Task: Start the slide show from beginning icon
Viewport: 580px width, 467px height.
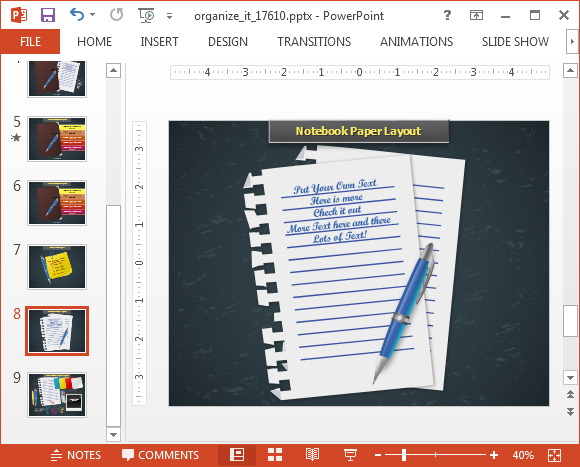Action: pyautogui.click(x=146, y=16)
